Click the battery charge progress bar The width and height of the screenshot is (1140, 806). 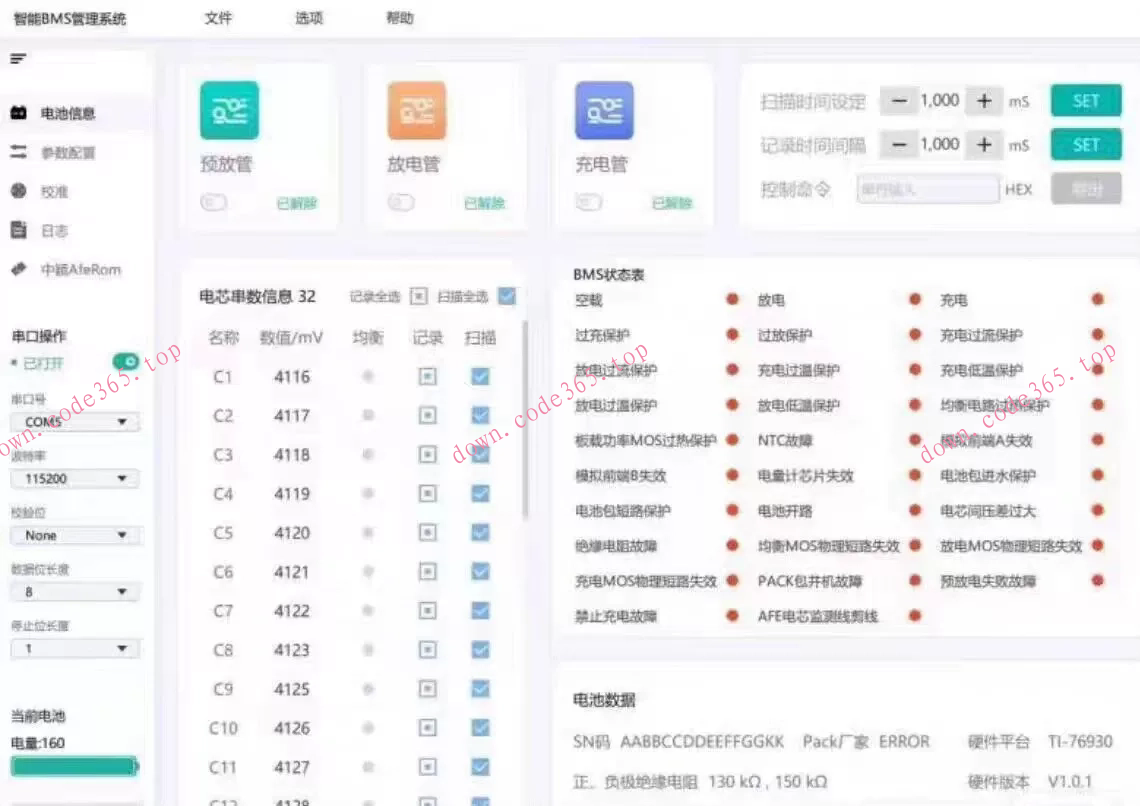click(74, 765)
